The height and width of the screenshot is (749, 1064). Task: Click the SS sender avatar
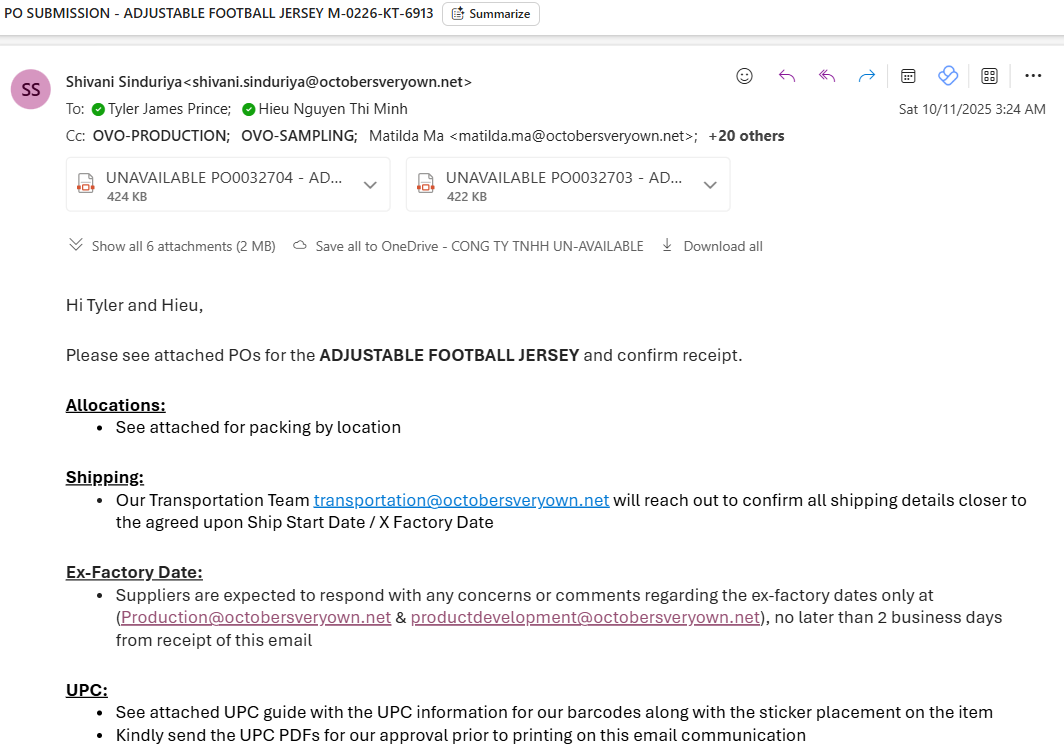pos(31,89)
